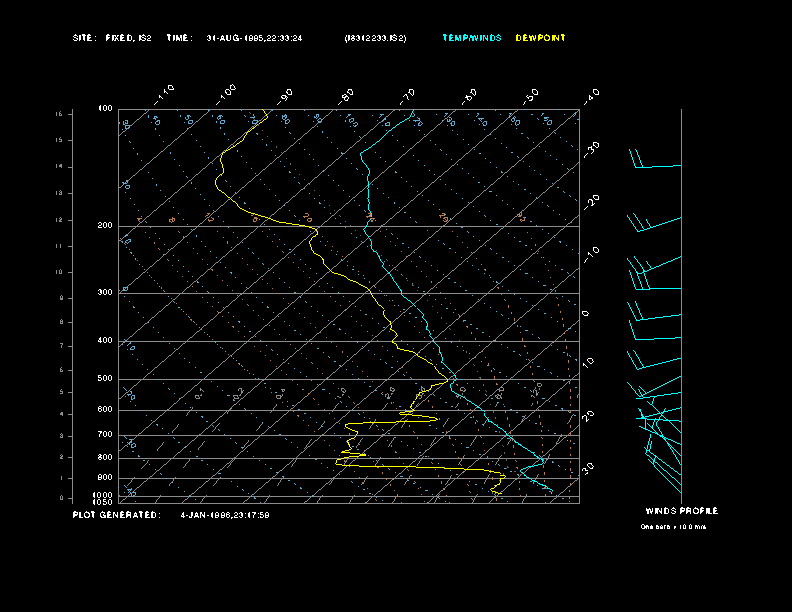
Task: Click the 'One barb = 10.0 m/s' note
Action: point(673,527)
